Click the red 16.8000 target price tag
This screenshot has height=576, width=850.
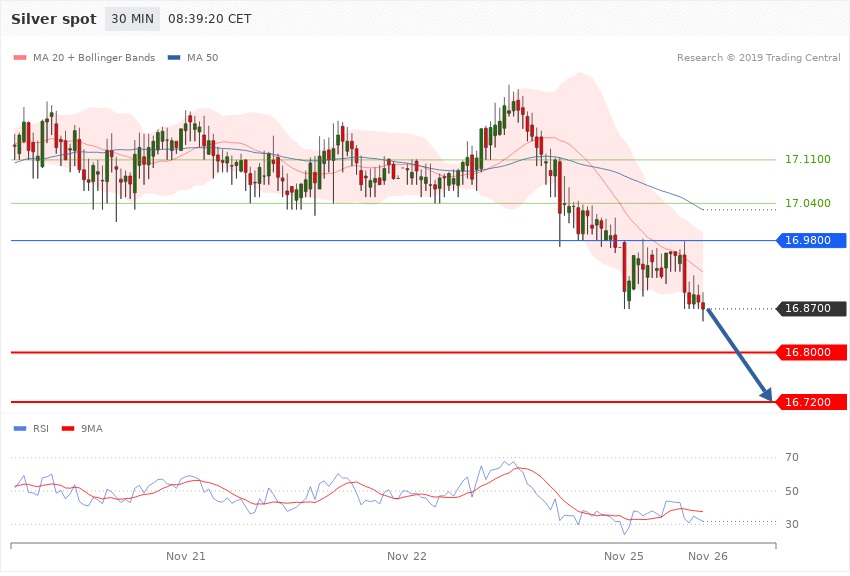pos(811,352)
